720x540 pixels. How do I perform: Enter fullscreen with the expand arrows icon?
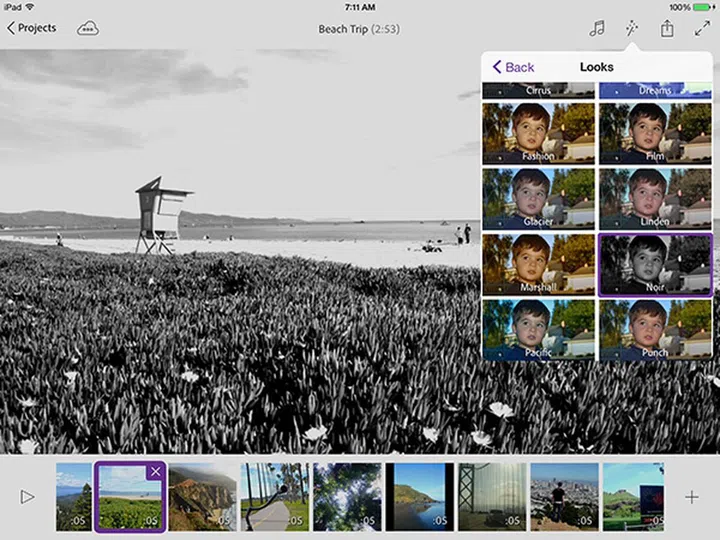click(702, 29)
